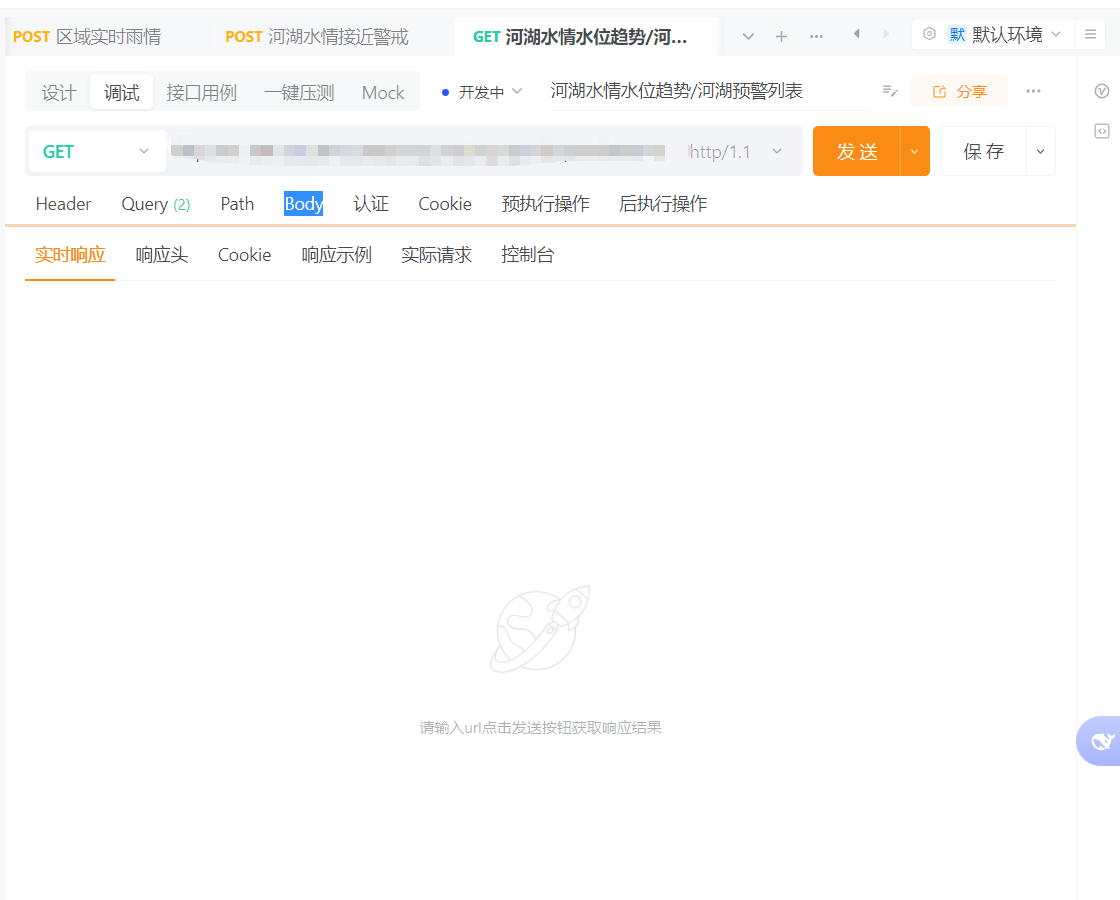Image resolution: width=1120 pixels, height=900 pixels.
Task: Open more actions ellipsis beside 分享
Action: coord(1034,91)
